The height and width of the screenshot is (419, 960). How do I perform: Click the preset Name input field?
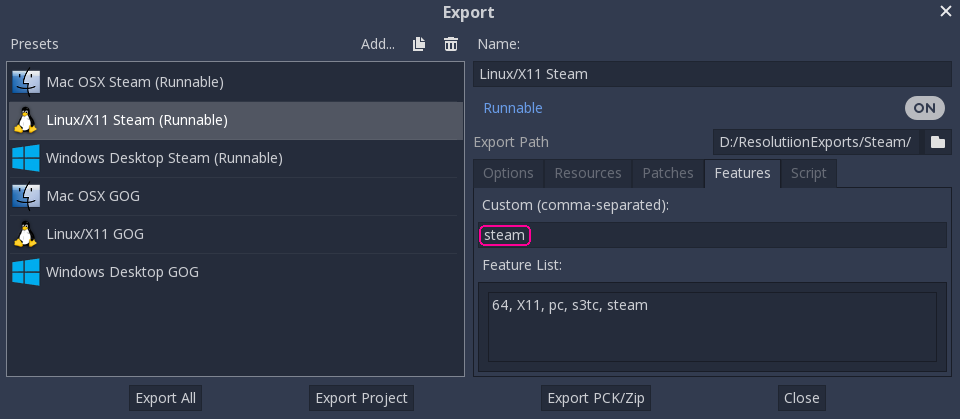click(x=711, y=74)
